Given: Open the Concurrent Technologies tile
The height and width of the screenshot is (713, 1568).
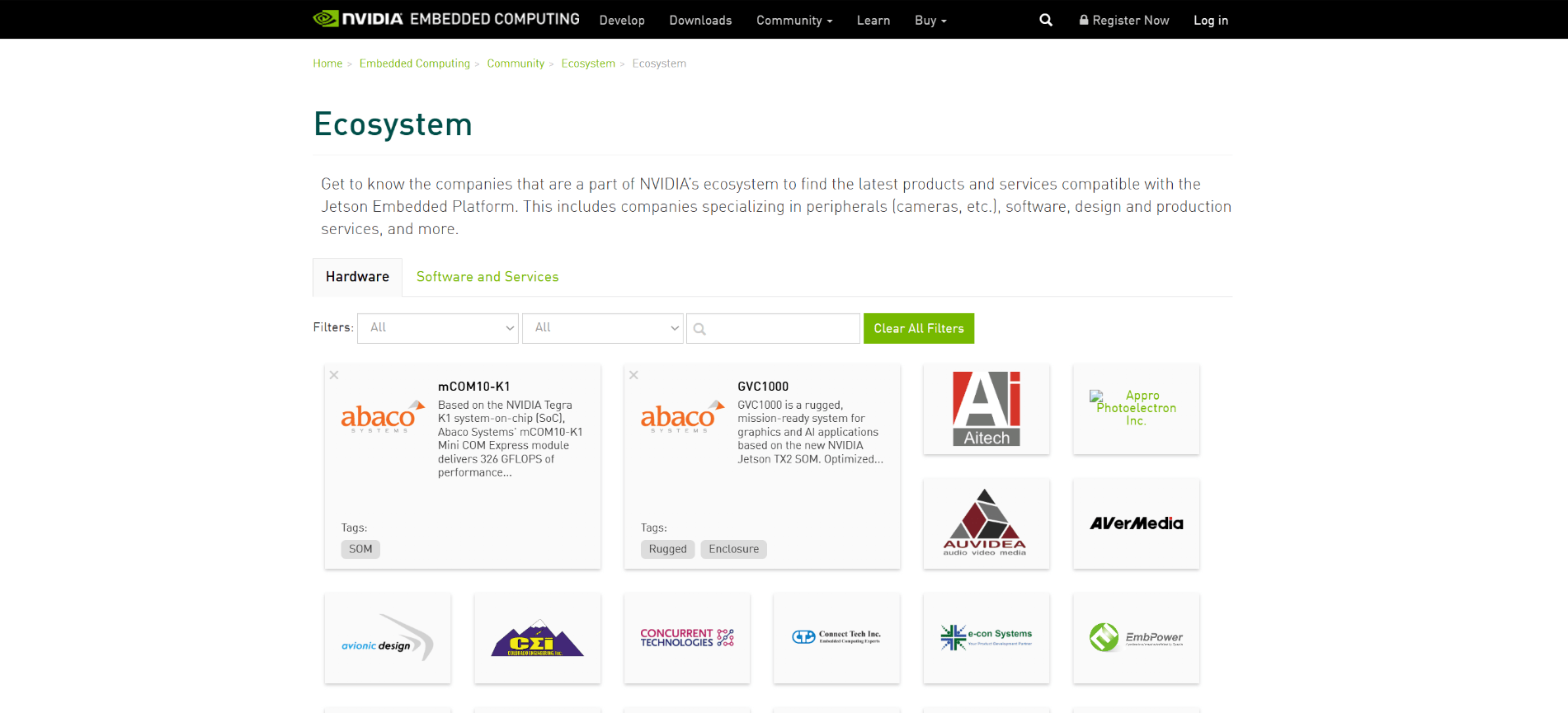Looking at the screenshot, I should coord(687,638).
